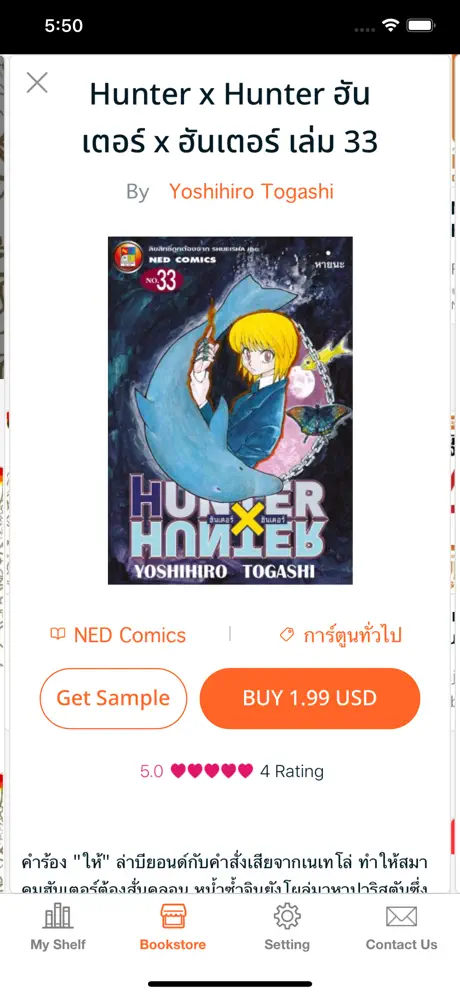
Task: Tap the tag icon beside การ์ตูนทั่วไป
Action: coord(287,635)
